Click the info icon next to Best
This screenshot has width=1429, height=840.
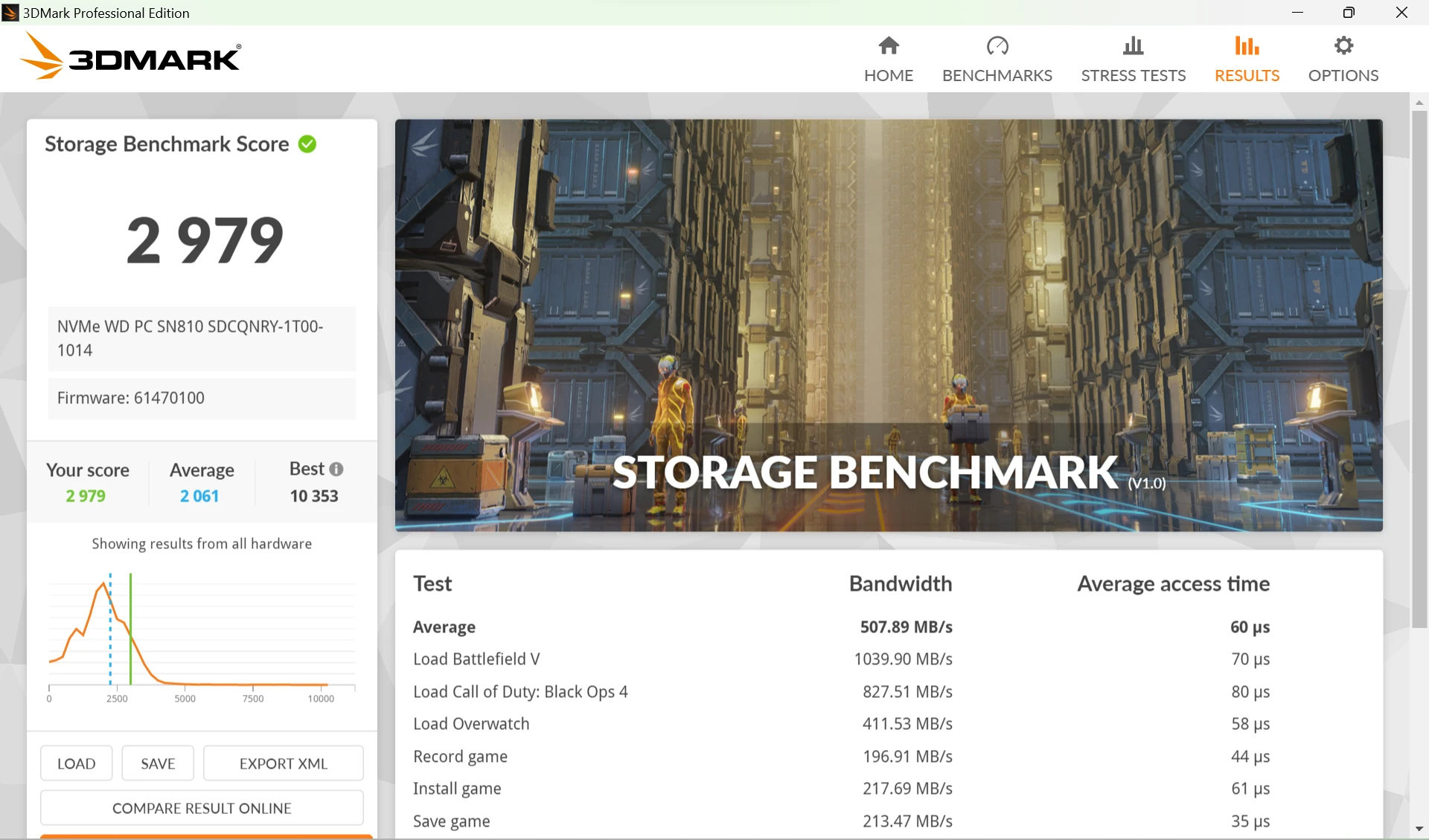tap(336, 469)
